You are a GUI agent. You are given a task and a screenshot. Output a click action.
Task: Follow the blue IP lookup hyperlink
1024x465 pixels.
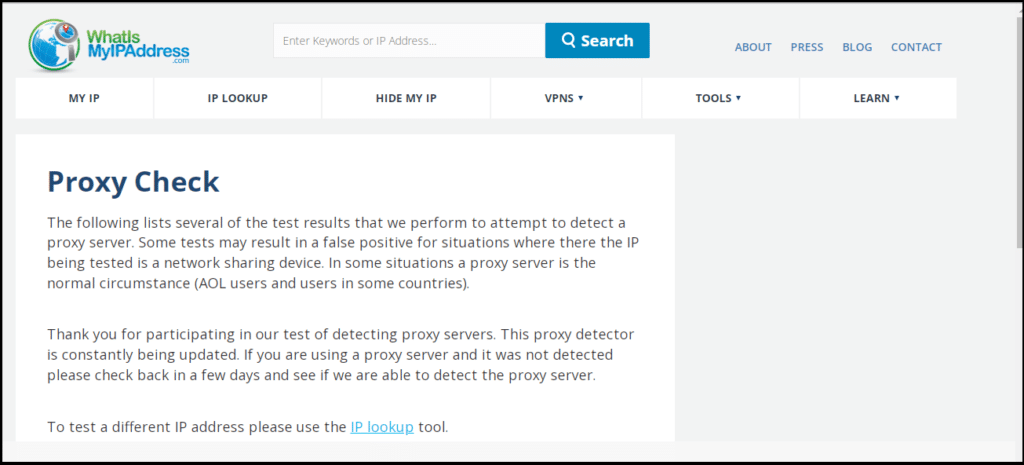click(382, 427)
